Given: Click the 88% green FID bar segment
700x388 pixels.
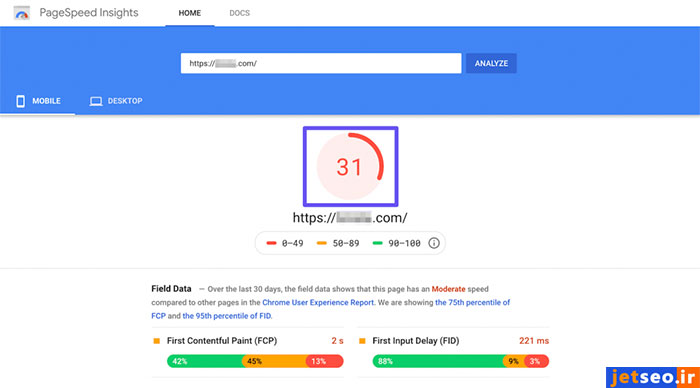Looking at the screenshot, I should (x=438, y=361).
